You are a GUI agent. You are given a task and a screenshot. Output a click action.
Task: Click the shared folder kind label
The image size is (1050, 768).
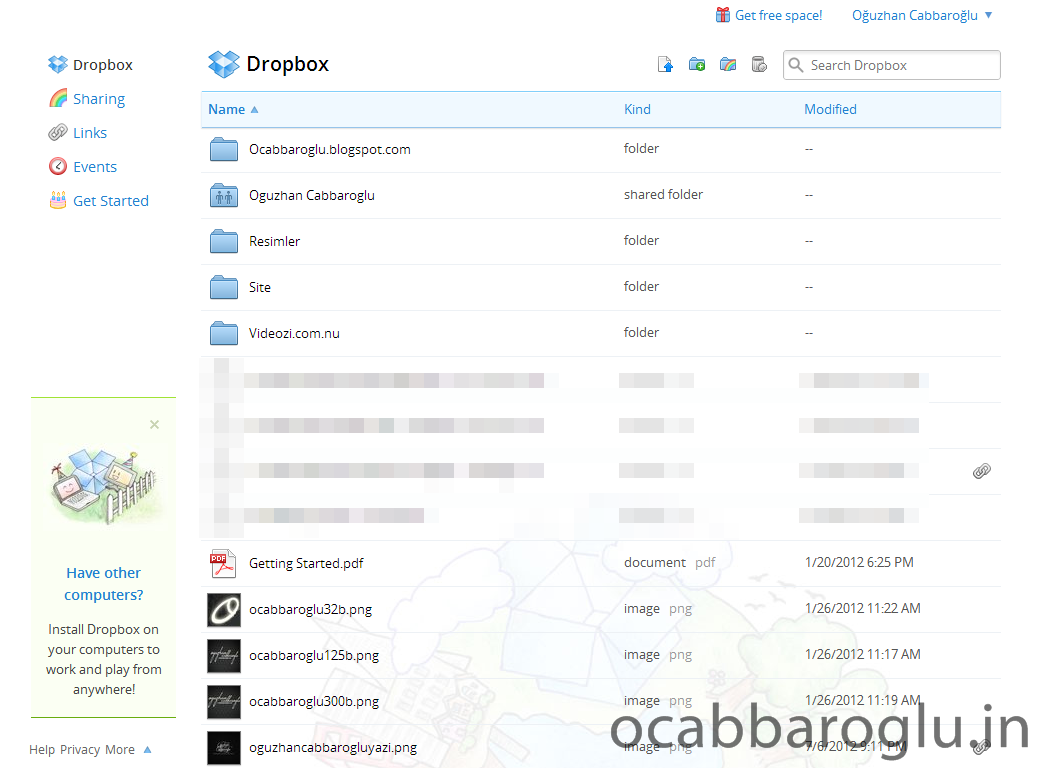pos(663,195)
